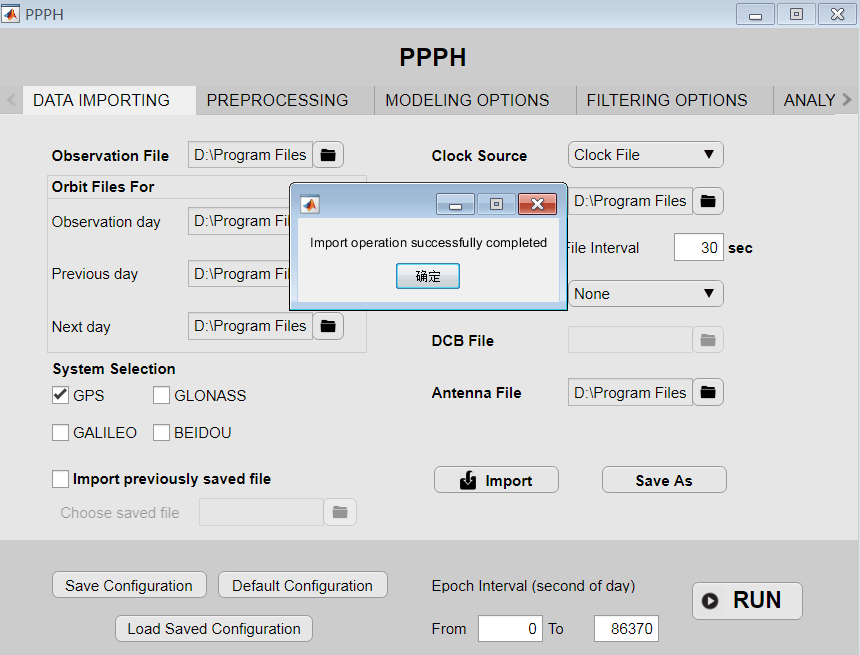Browse for an Antenna File
The width and height of the screenshot is (860, 655).
pyautogui.click(x=708, y=392)
